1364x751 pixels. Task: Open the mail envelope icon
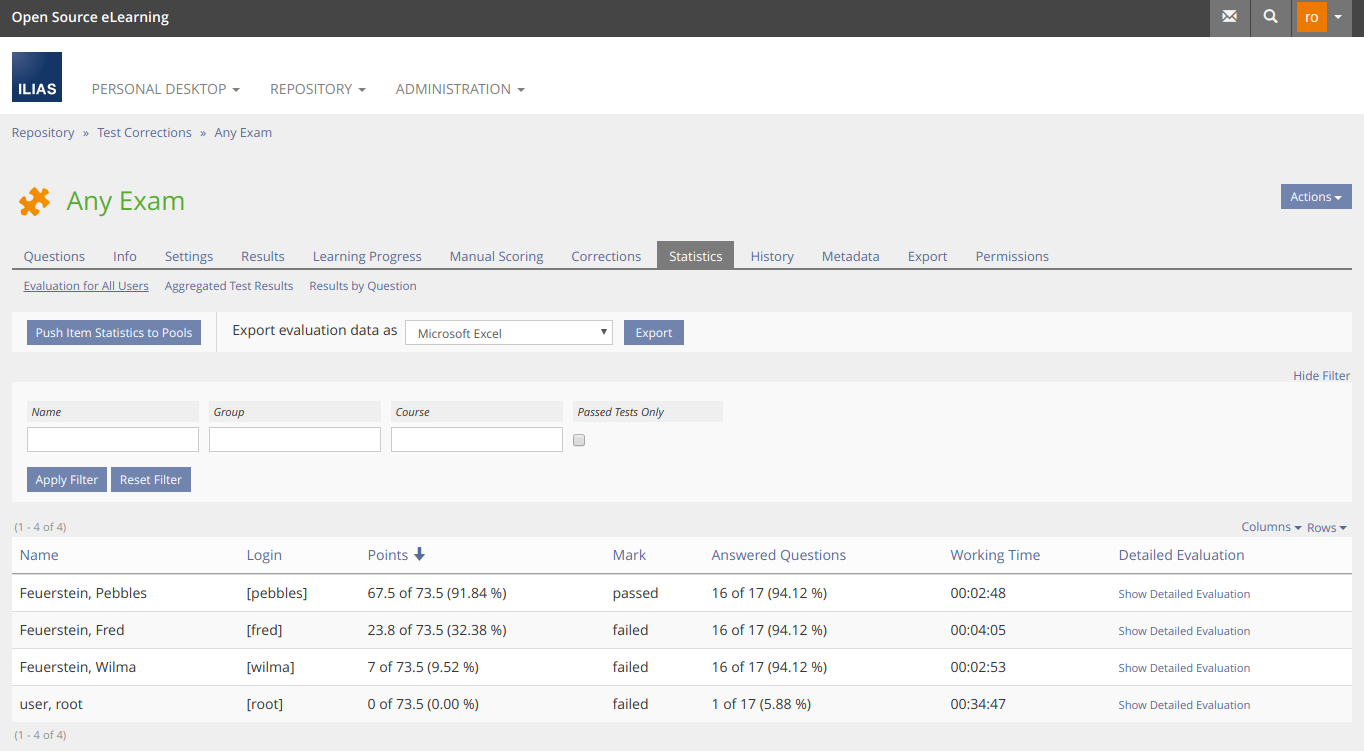point(1229,17)
